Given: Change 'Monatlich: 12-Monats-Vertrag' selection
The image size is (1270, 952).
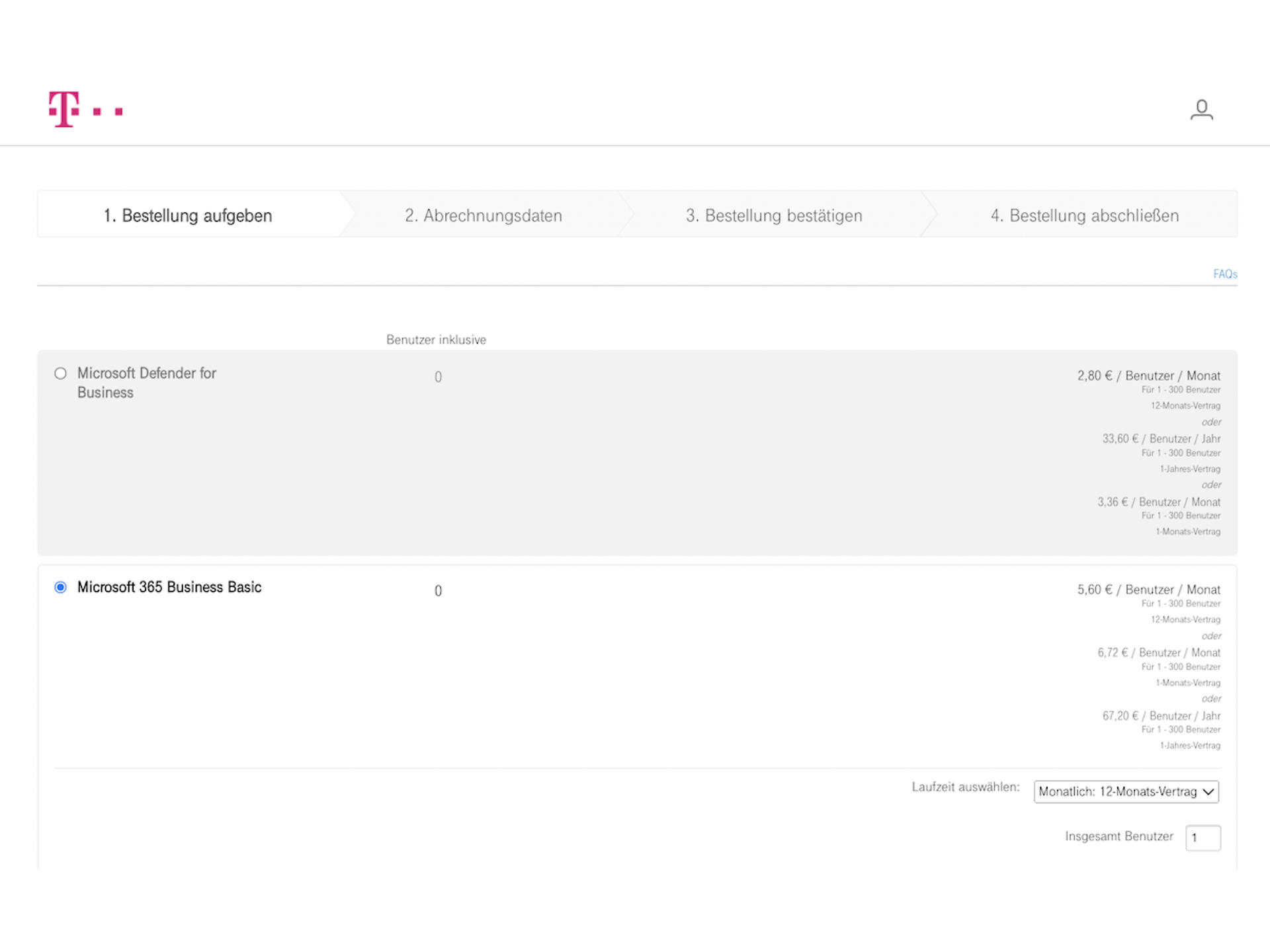Looking at the screenshot, I should click(x=1126, y=791).
